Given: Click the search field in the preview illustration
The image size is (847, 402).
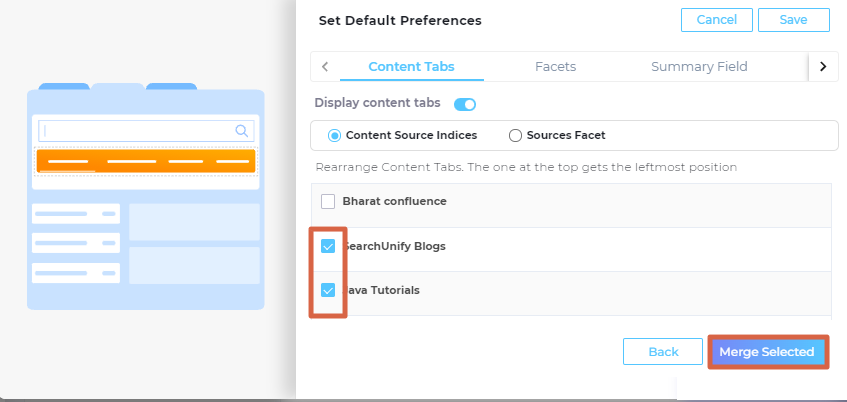Looking at the screenshot, I should (x=140, y=130).
